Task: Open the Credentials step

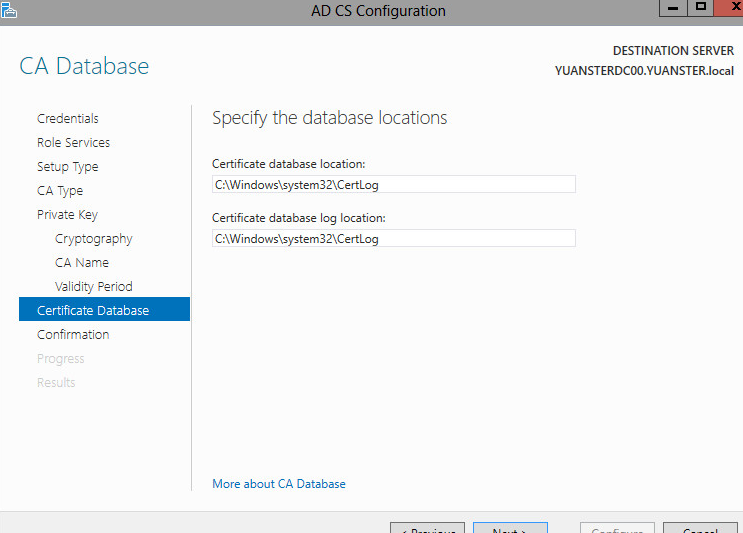Action: point(68,118)
